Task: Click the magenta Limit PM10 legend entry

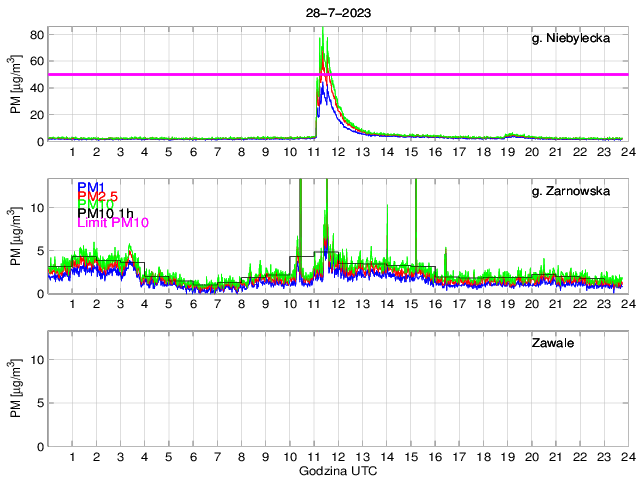Action: [113, 224]
